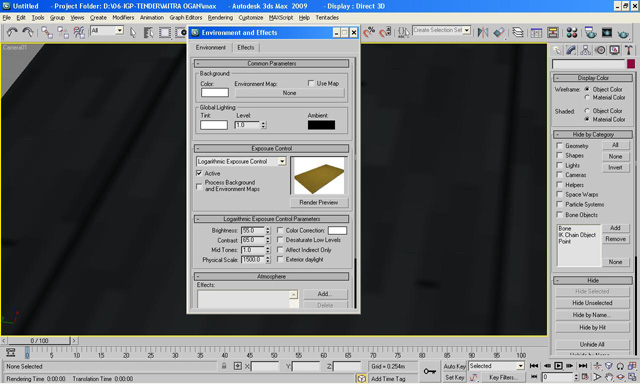The height and width of the screenshot is (384, 640).
Task: Open the Material Editor spheres icon
Action: pyautogui.click(x=572, y=32)
